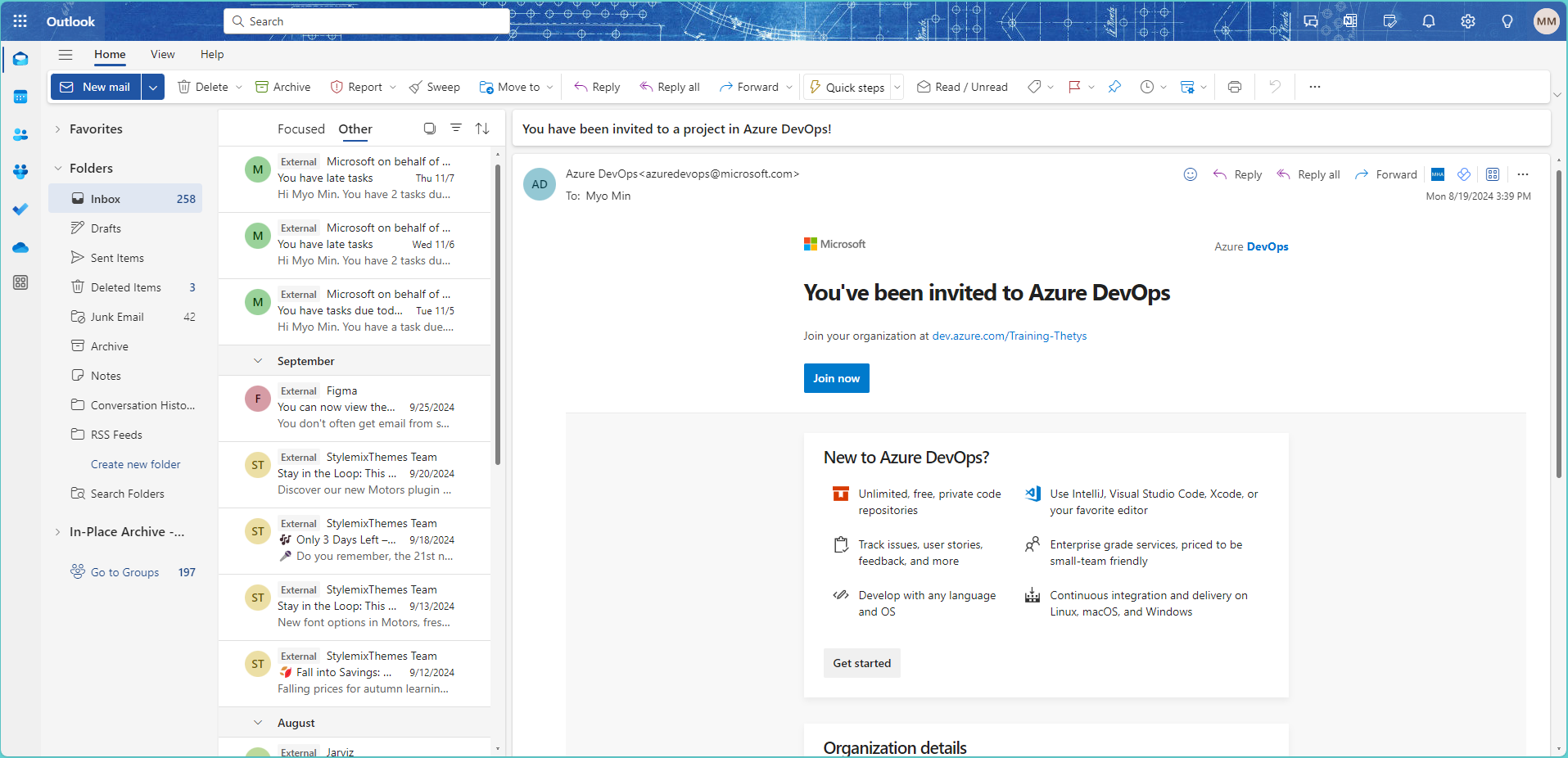Toggle the flag on this message
Viewport: 1568px width, 758px height.
coord(1074,87)
